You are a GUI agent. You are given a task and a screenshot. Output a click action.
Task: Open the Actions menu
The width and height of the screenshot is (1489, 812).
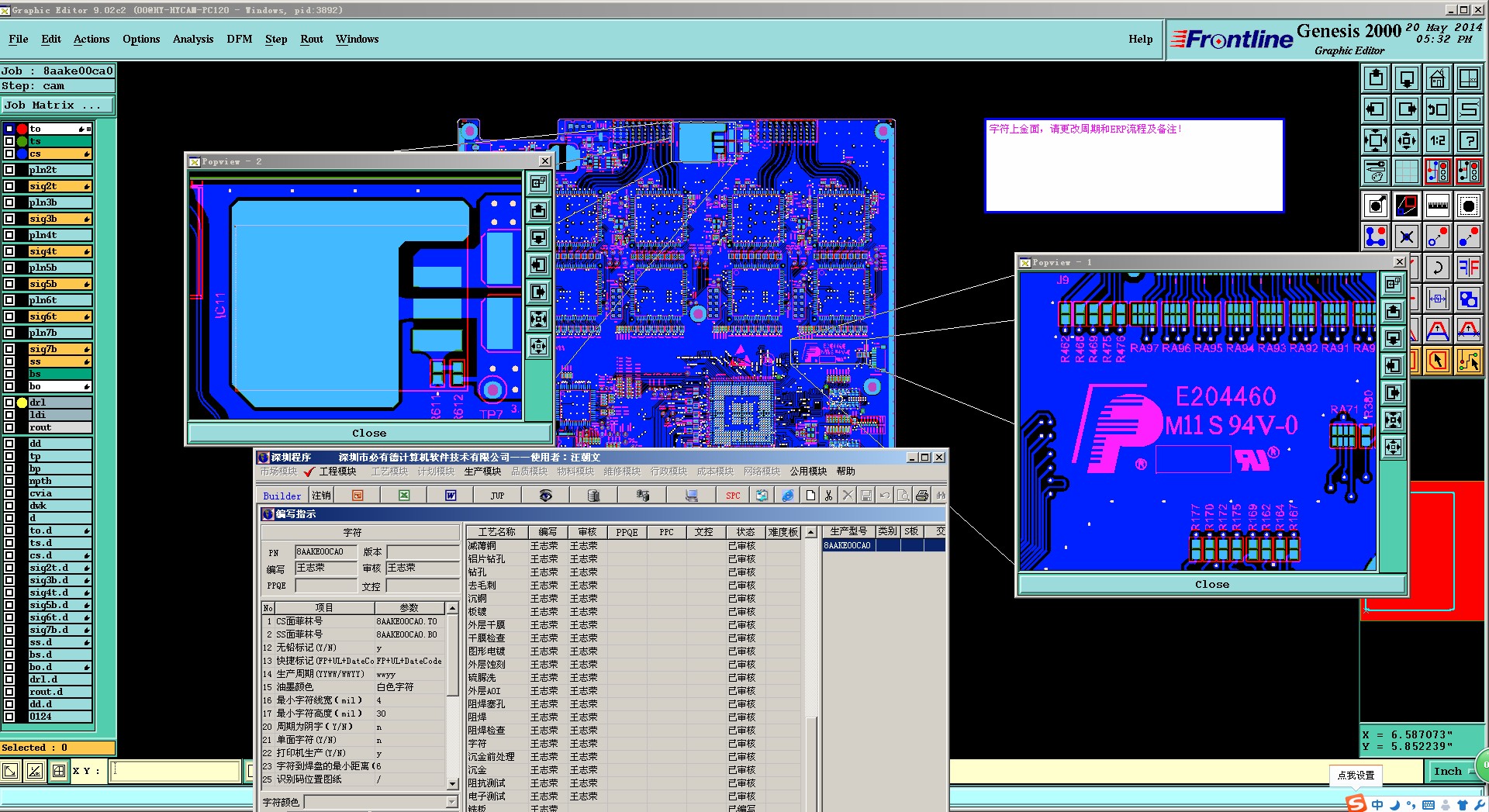[92, 39]
